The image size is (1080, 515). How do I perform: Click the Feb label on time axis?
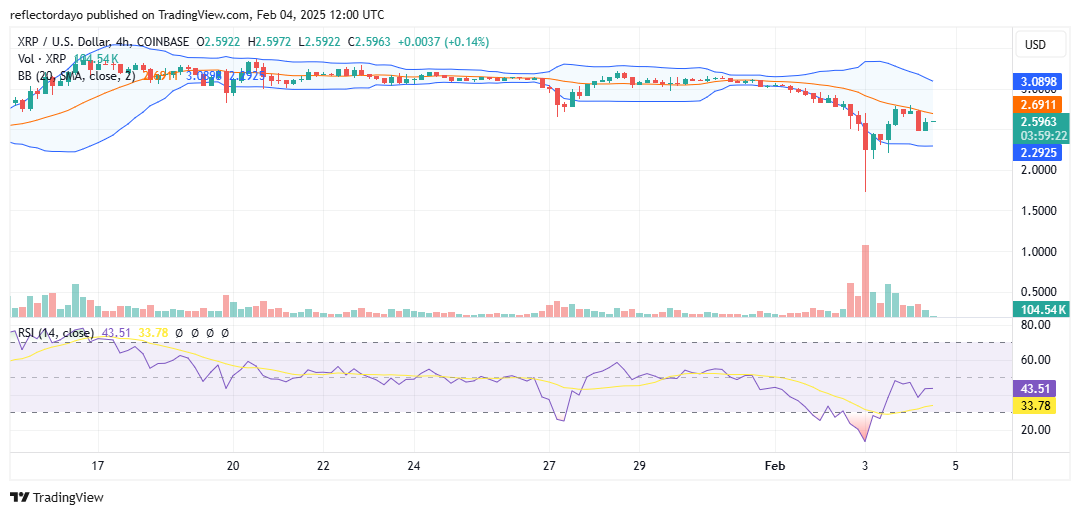[775, 465]
